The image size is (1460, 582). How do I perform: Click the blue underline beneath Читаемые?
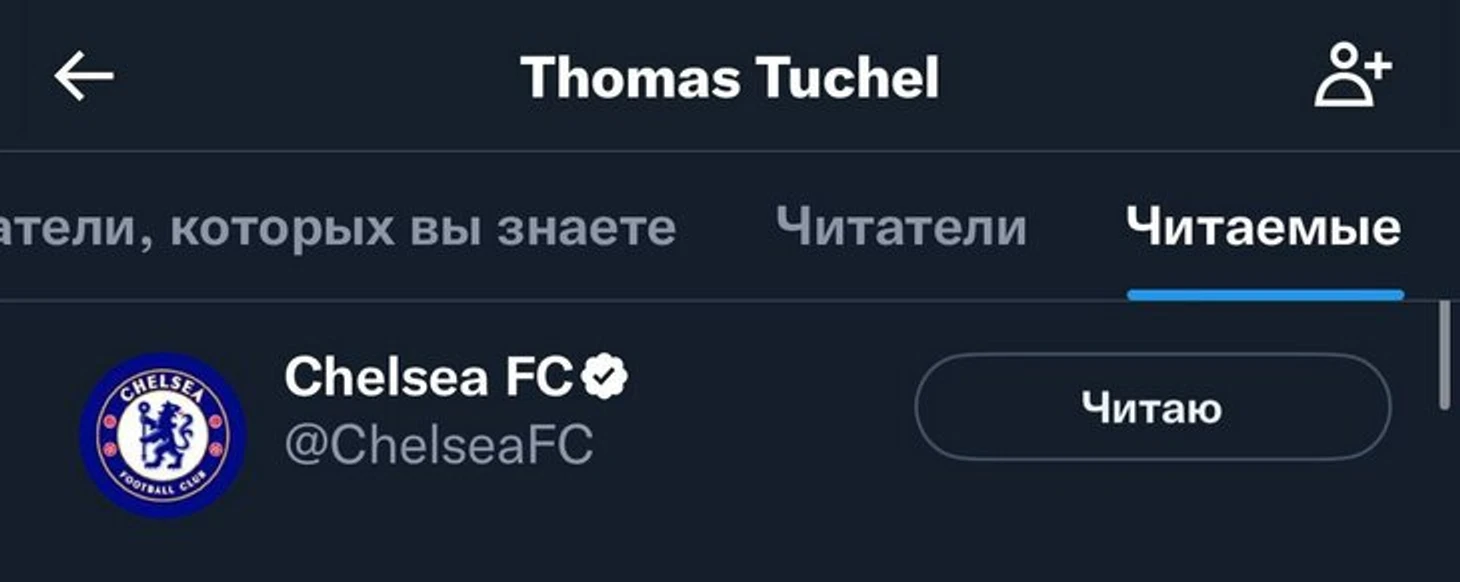point(1265,294)
